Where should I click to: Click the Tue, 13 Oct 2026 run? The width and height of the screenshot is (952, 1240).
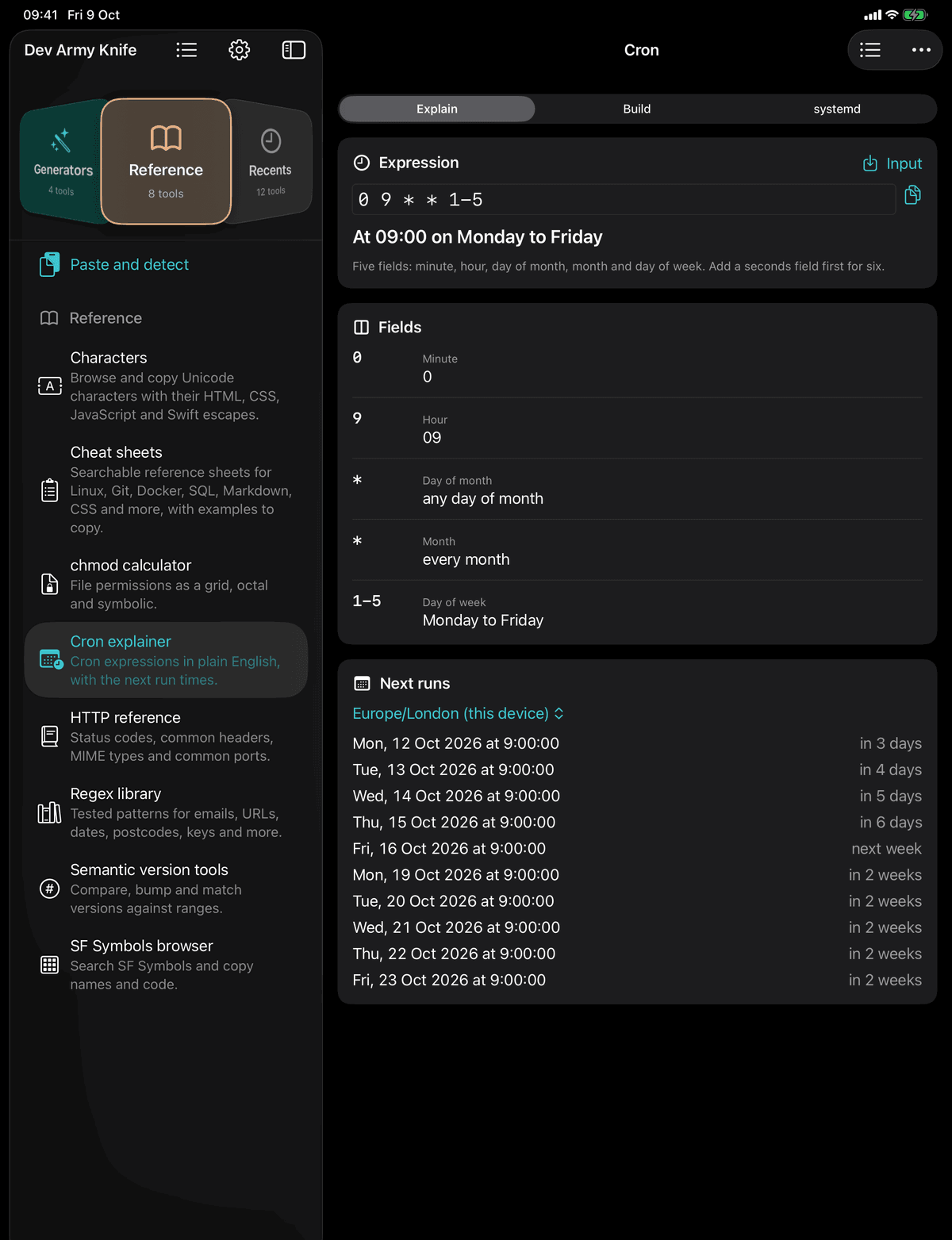click(637, 770)
